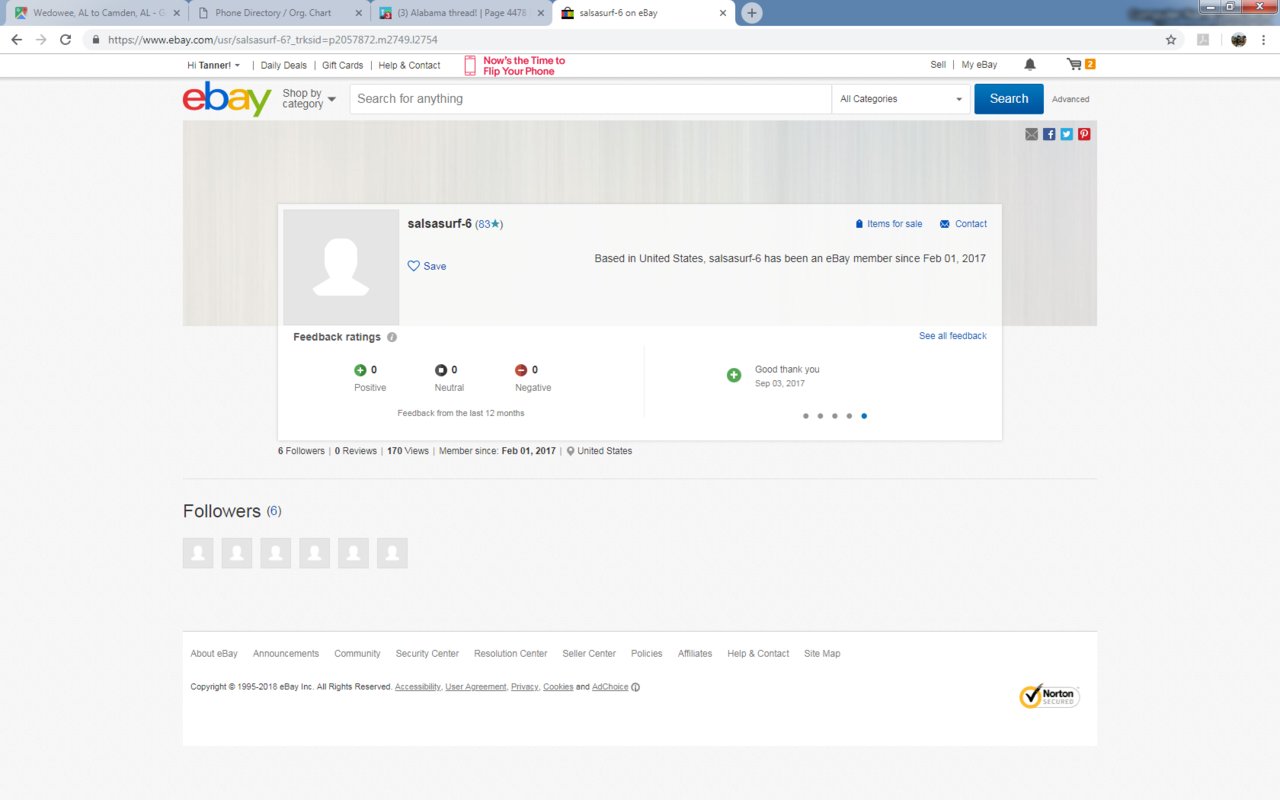Open About eBay footer link
This screenshot has width=1280, height=800.
coord(214,654)
